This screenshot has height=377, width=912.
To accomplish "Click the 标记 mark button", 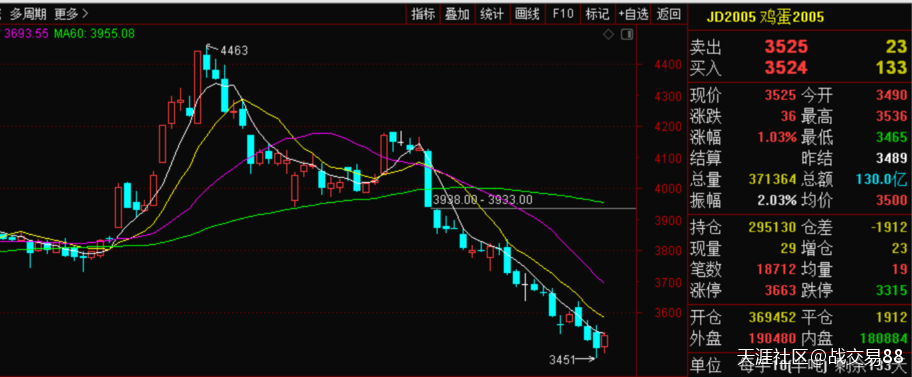I will click(x=597, y=14).
